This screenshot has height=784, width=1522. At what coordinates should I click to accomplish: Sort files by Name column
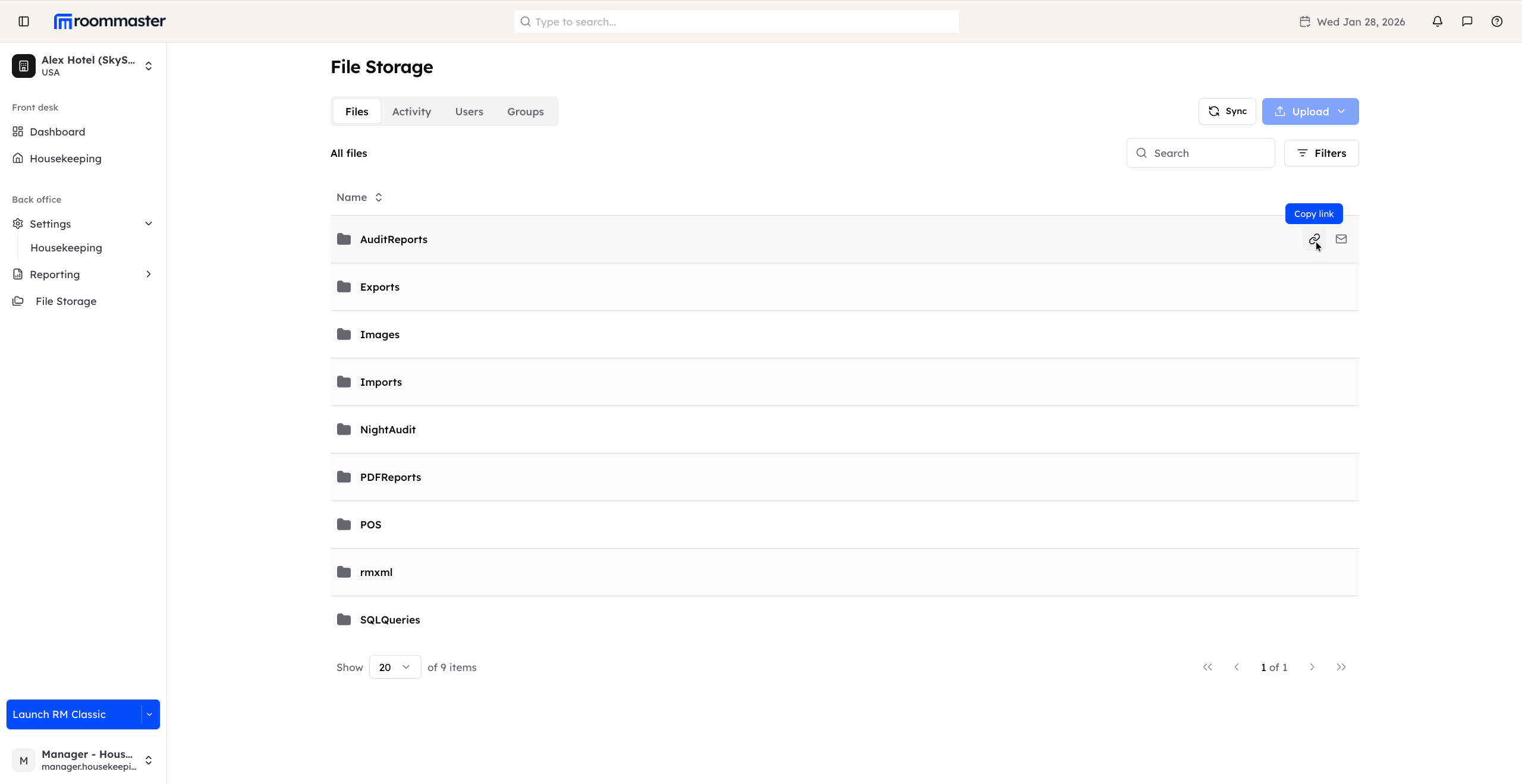click(359, 197)
